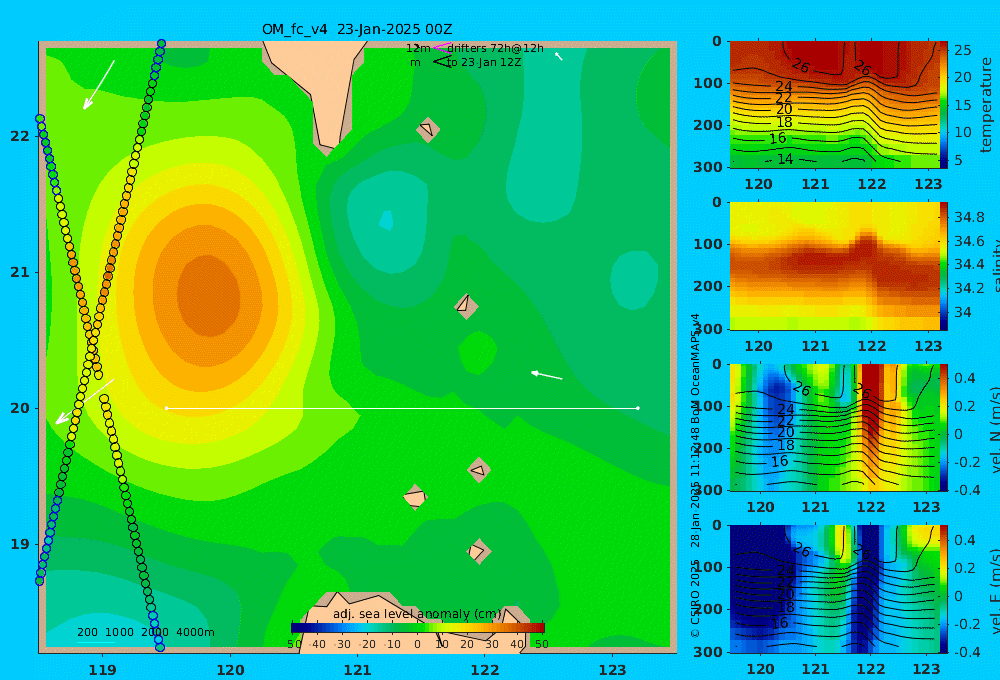
Task: Open the vel. N cross-section panel
Action: [x=834, y=427]
